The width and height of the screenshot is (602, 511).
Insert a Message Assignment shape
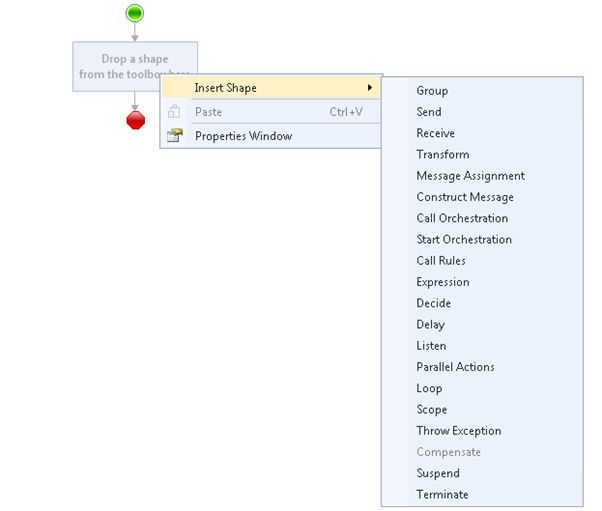tap(470, 176)
